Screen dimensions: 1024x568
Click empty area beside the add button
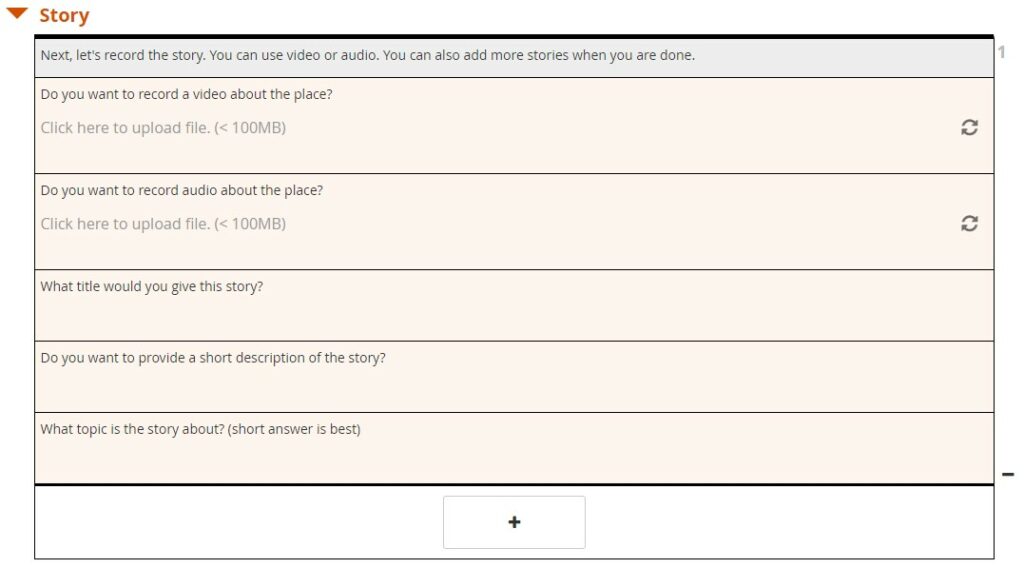point(784,522)
